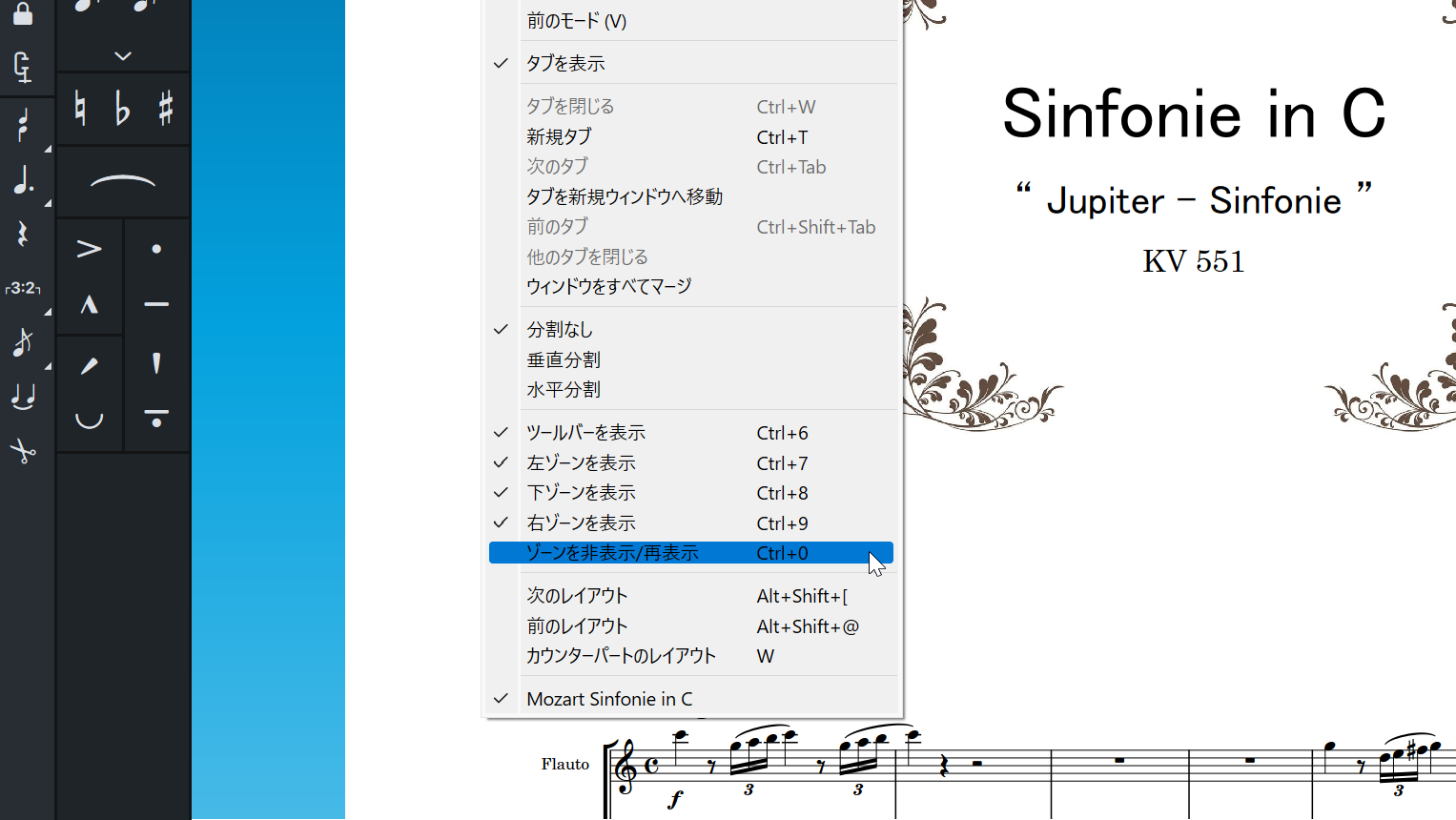Activate the rests input tool
1456x820 pixels.
tap(23, 234)
